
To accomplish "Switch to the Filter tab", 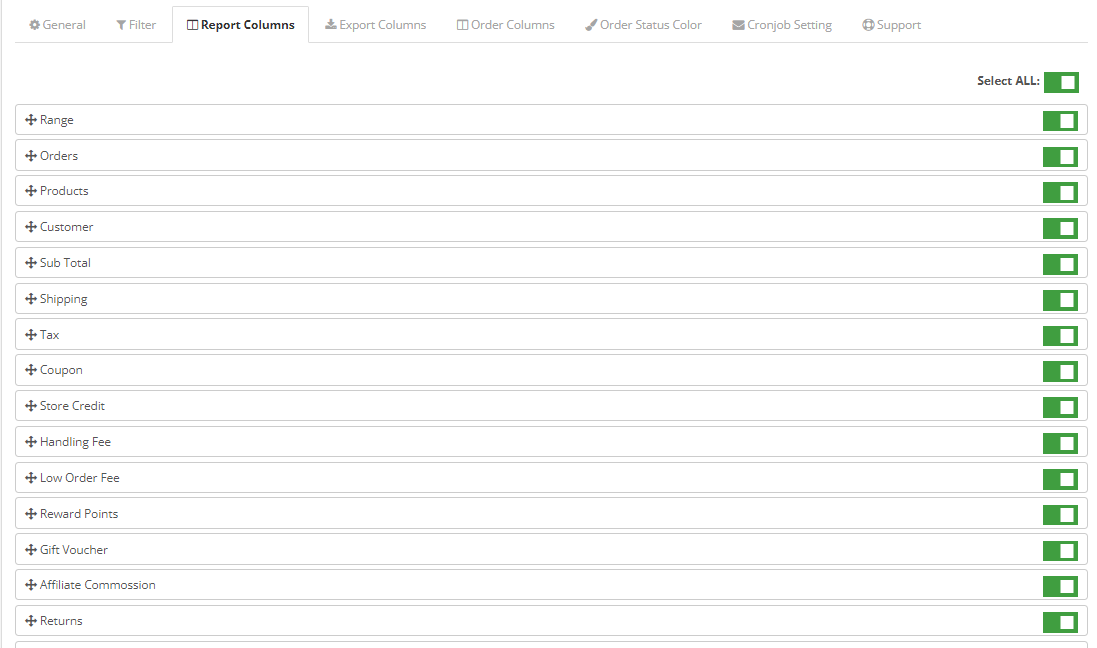I will (x=136, y=24).
